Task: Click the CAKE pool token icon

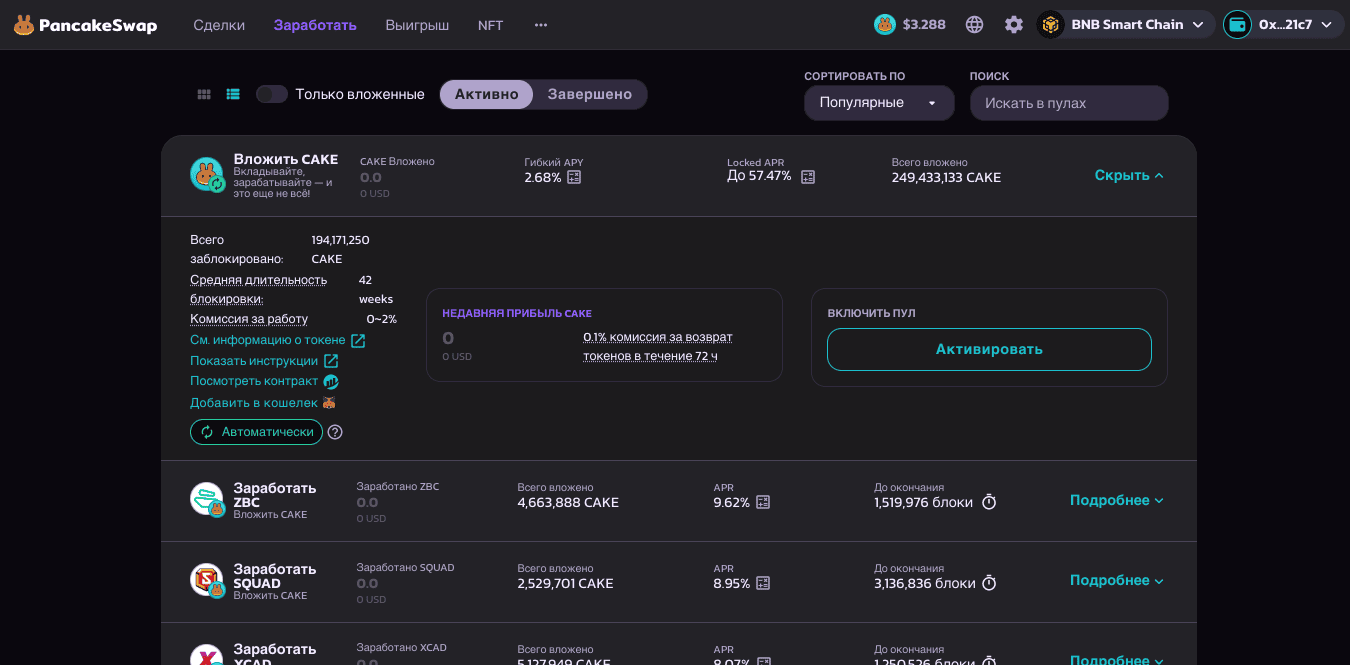Action: click(x=207, y=175)
